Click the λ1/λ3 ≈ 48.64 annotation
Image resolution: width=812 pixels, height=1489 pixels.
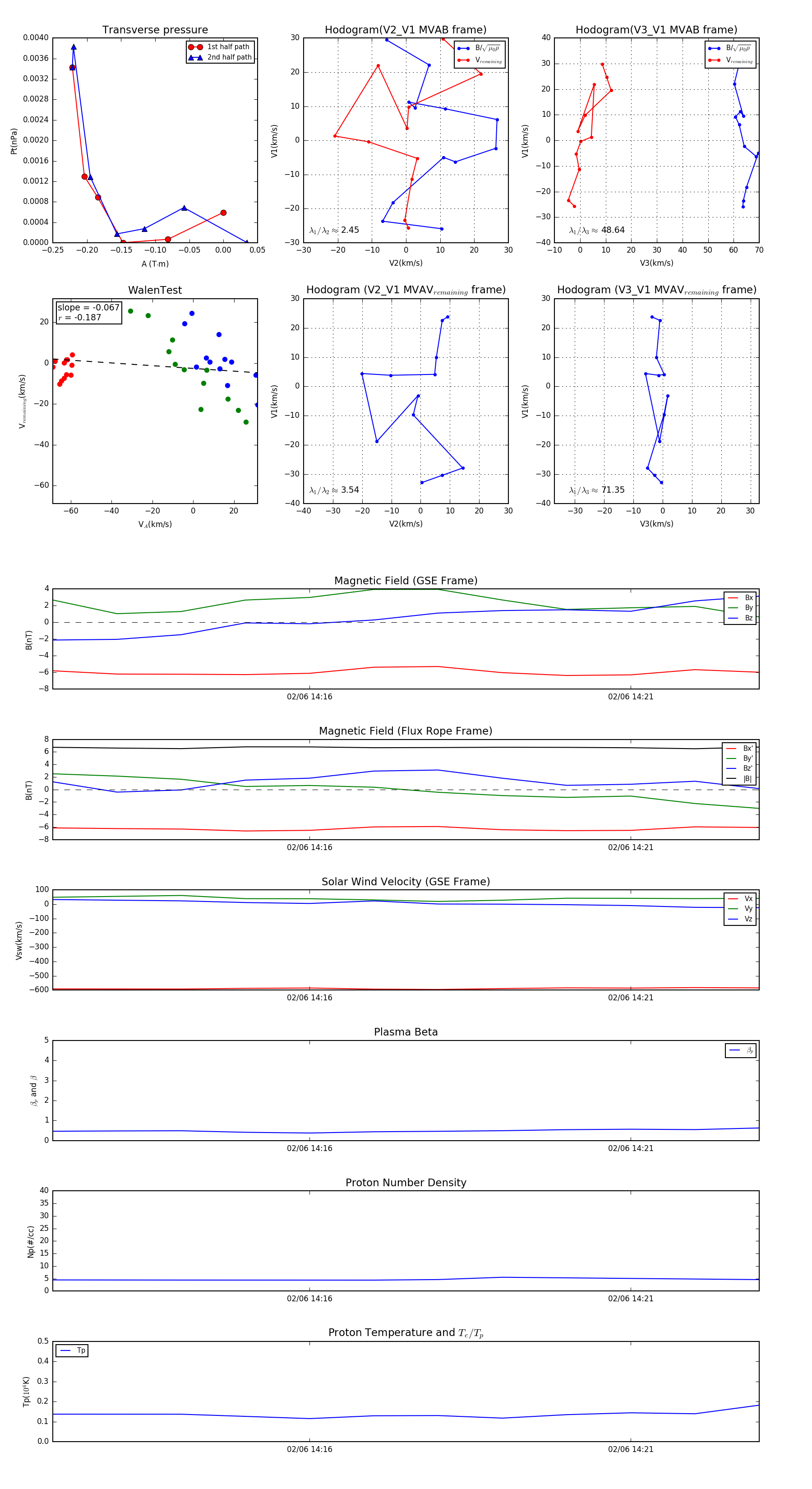[x=596, y=230]
